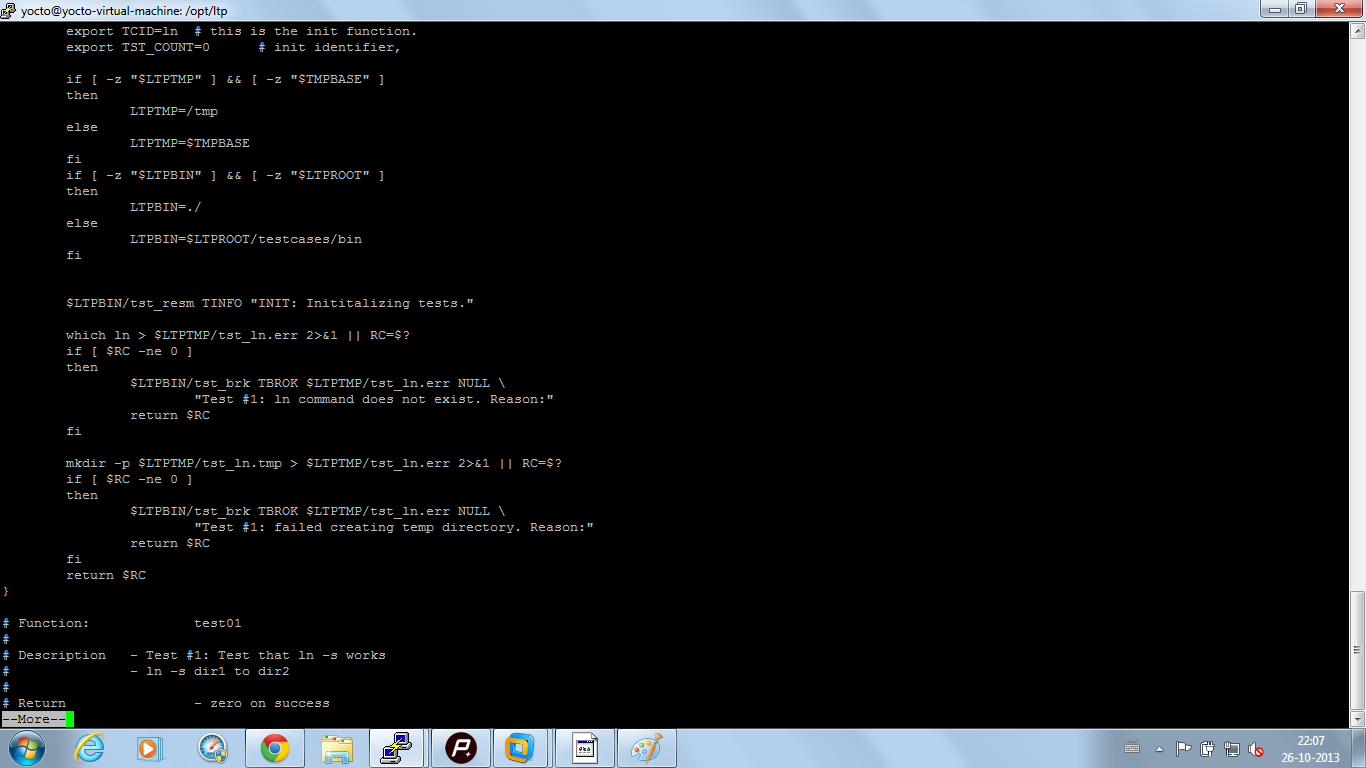Open Windows Explorer from the taskbar

tap(337, 747)
